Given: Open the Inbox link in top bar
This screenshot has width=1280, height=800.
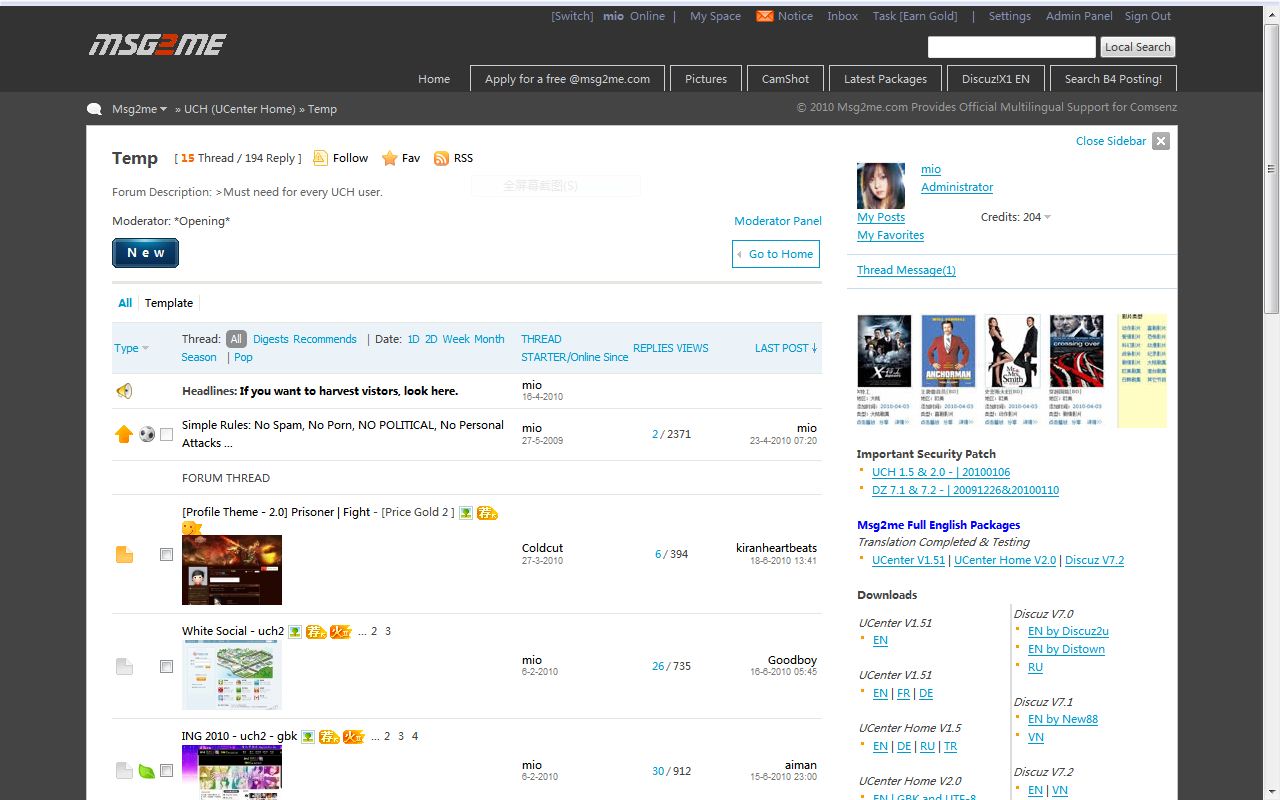Looking at the screenshot, I should (843, 16).
